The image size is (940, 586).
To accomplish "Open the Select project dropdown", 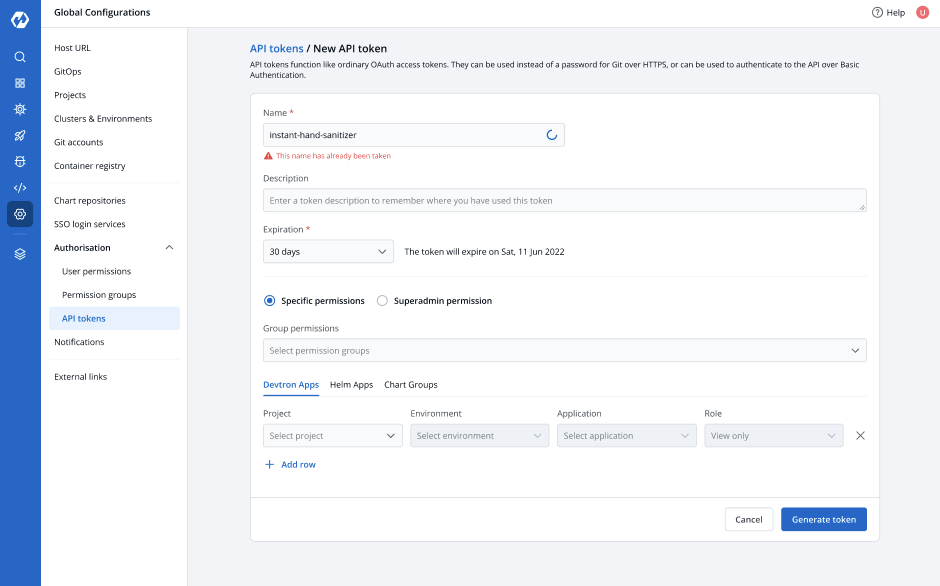I will click(333, 436).
